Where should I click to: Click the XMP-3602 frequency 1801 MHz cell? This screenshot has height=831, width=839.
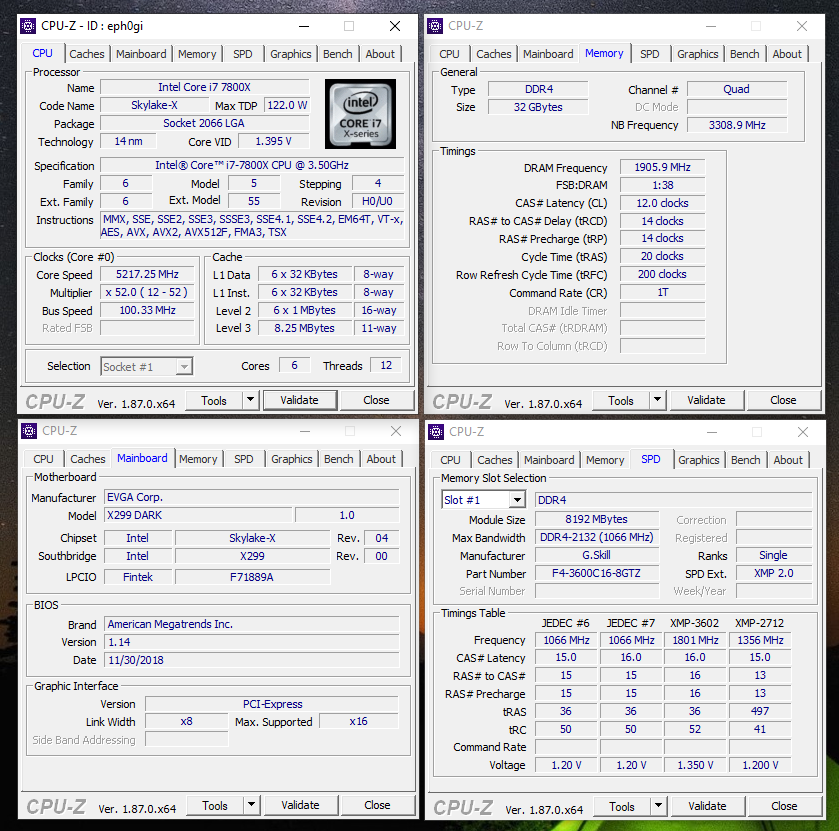click(695, 640)
